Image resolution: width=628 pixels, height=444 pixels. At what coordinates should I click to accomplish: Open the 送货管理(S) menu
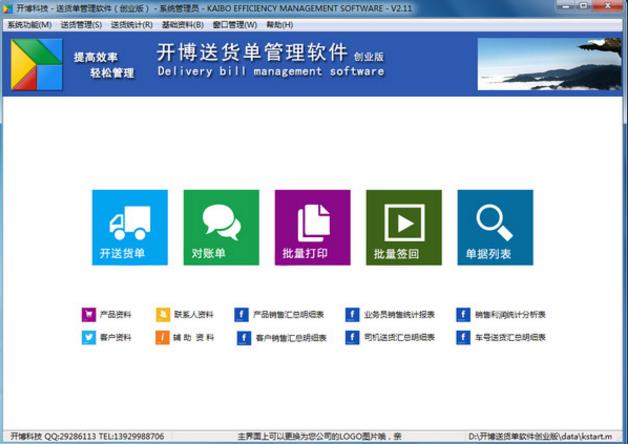(80, 24)
